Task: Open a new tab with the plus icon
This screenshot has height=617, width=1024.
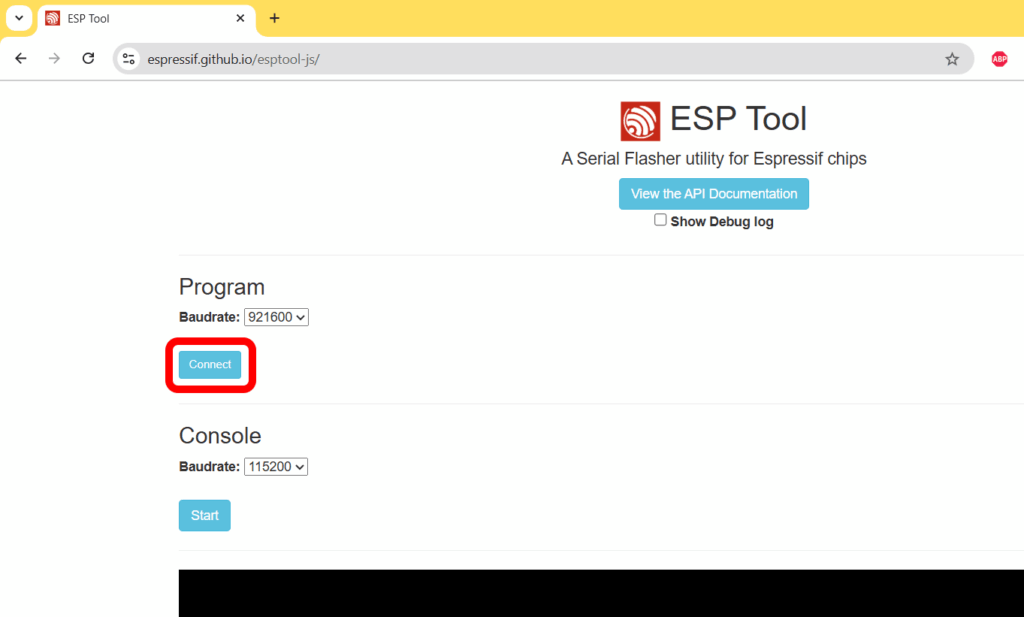Action: (274, 18)
